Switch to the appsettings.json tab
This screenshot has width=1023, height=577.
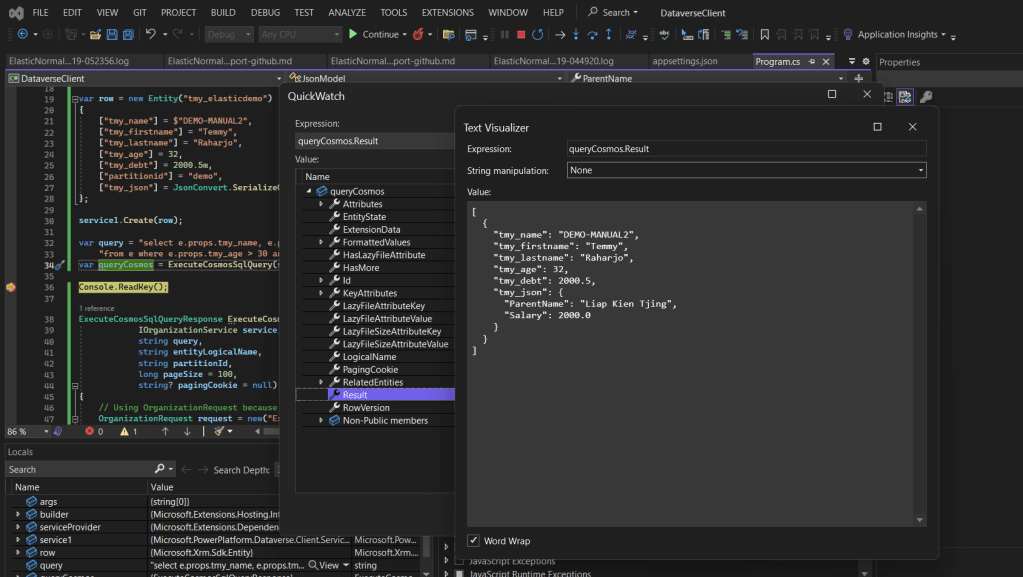point(684,61)
